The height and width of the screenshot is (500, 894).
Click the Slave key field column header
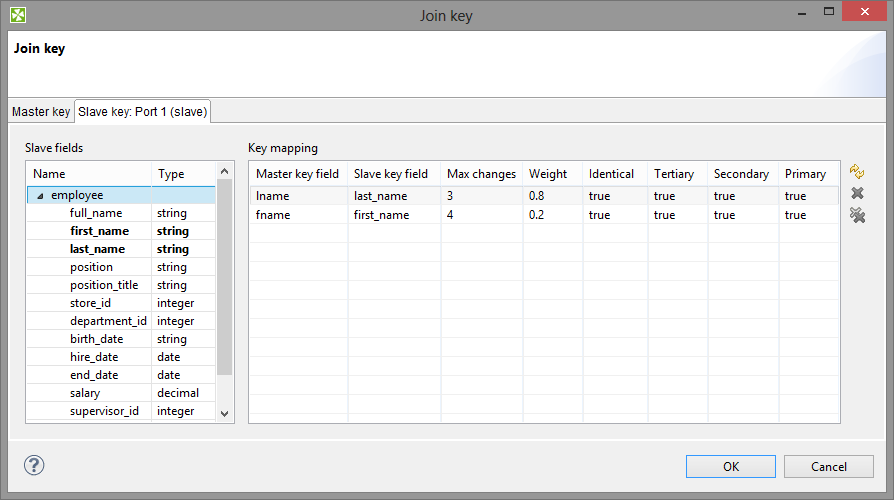[391, 174]
